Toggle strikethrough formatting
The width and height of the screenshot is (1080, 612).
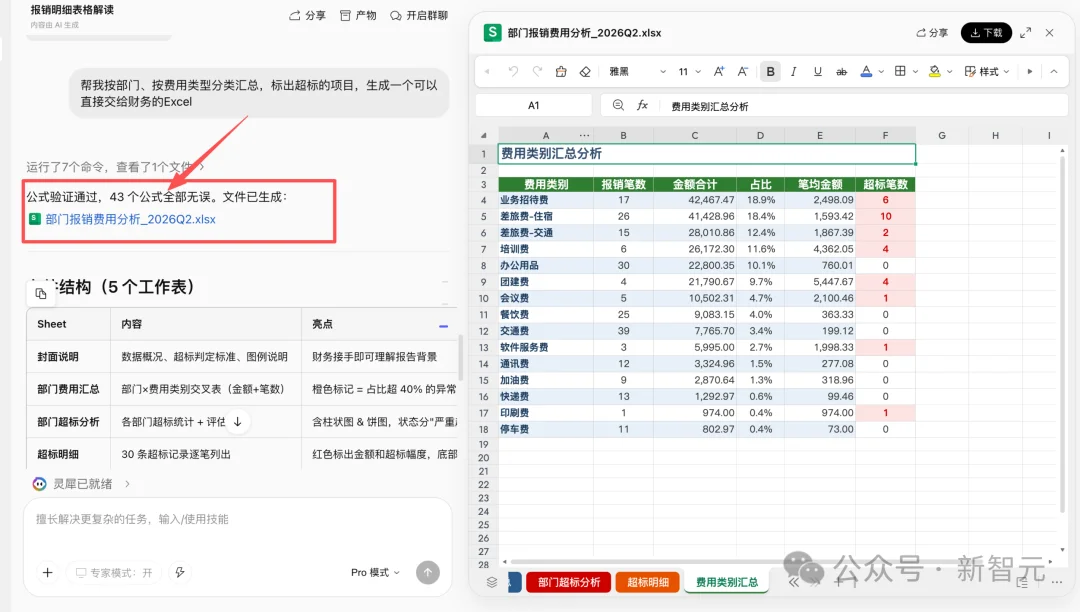[x=841, y=72]
